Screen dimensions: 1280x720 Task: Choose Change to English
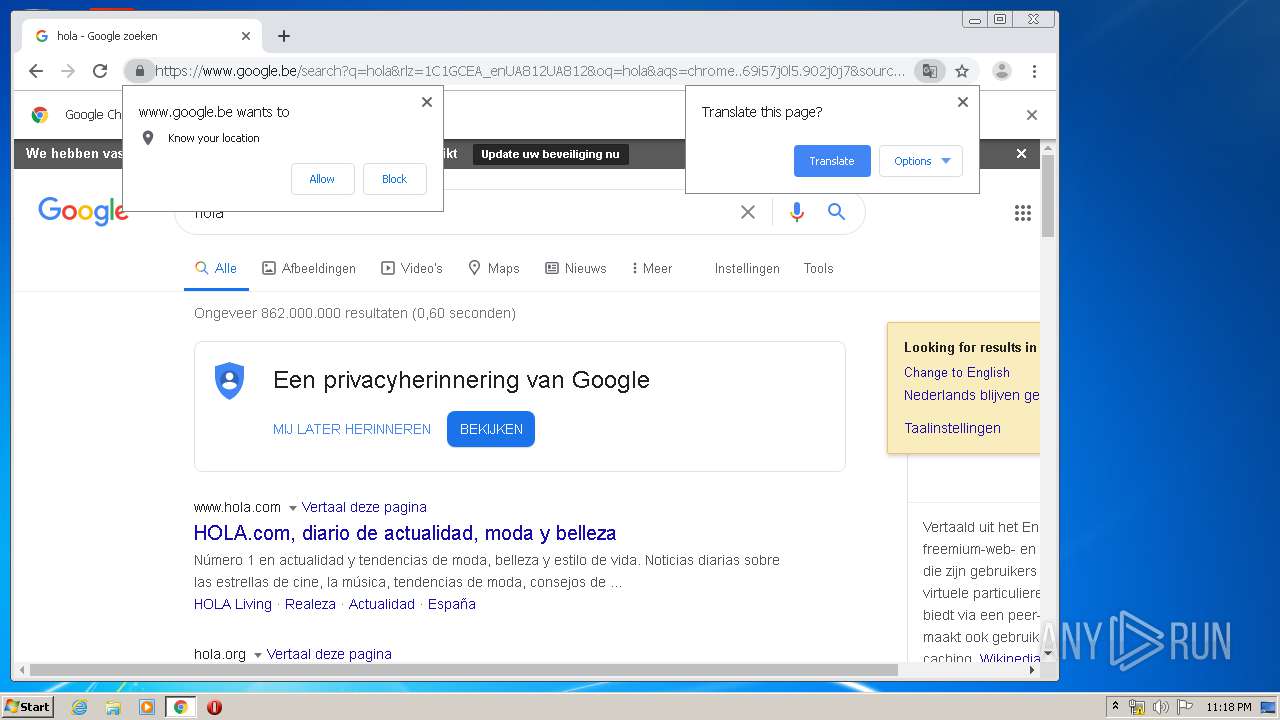tap(957, 372)
